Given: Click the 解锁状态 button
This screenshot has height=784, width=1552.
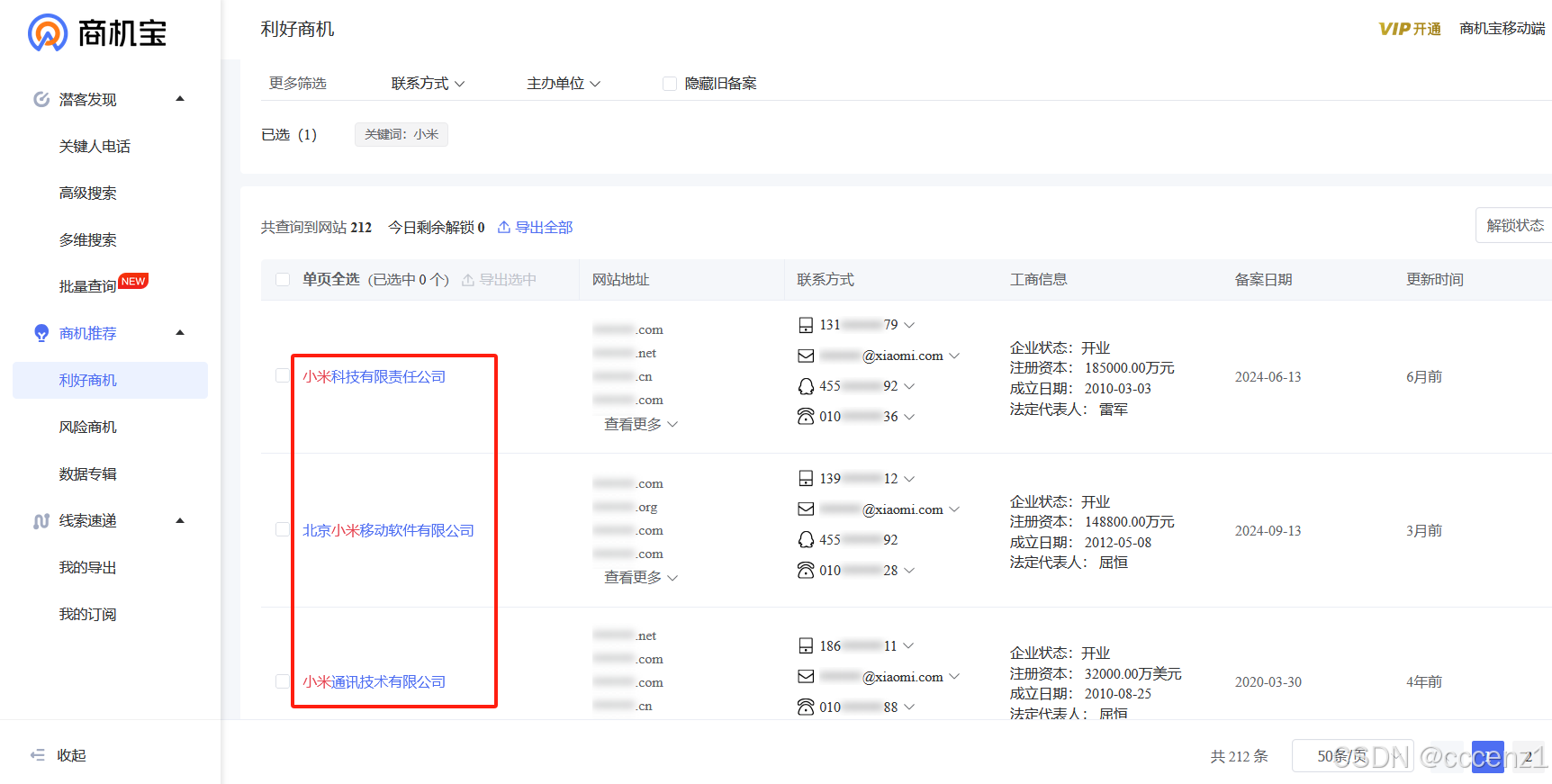Looking at the screenshot, I should [x=1514, y=225].
